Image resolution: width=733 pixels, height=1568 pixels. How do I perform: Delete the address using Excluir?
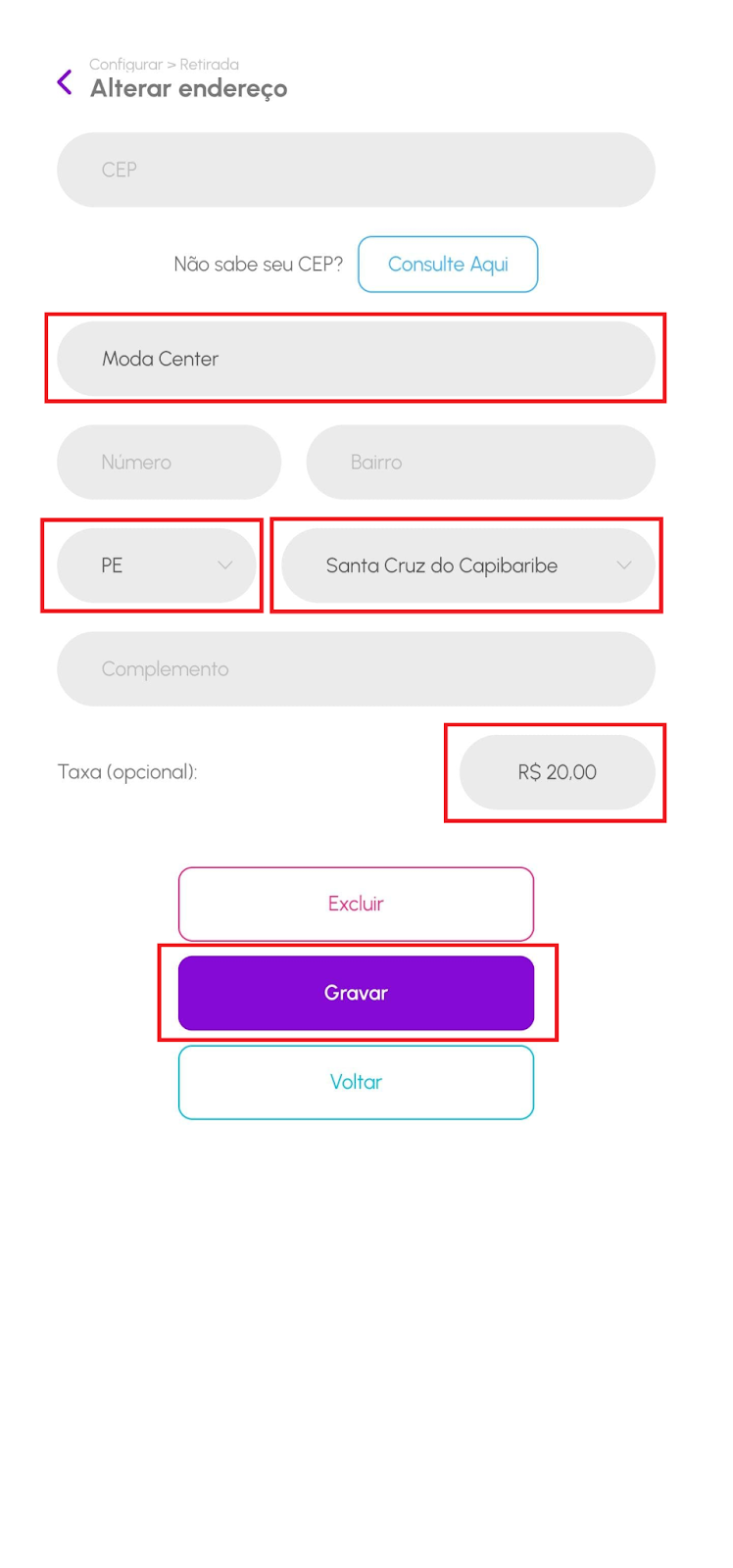pyautogui.click(x=356, y=904)
